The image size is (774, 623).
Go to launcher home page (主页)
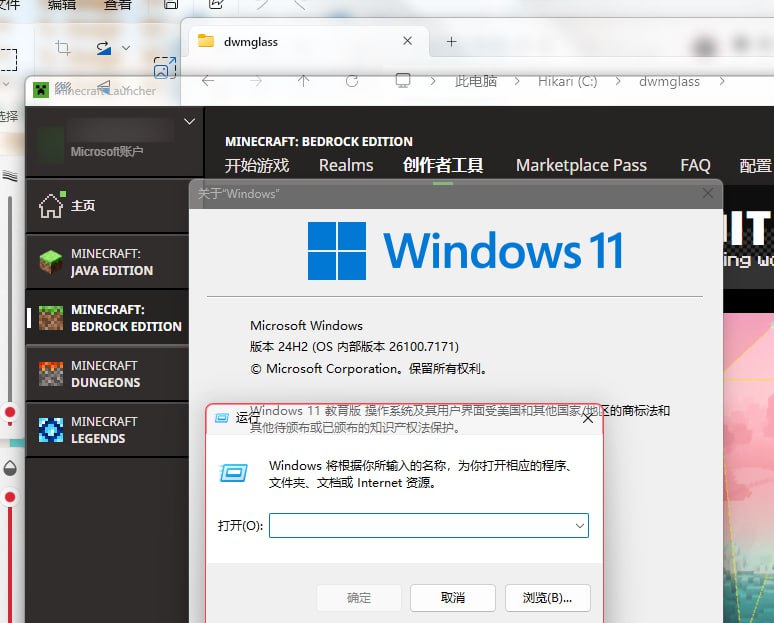(107, 205)
